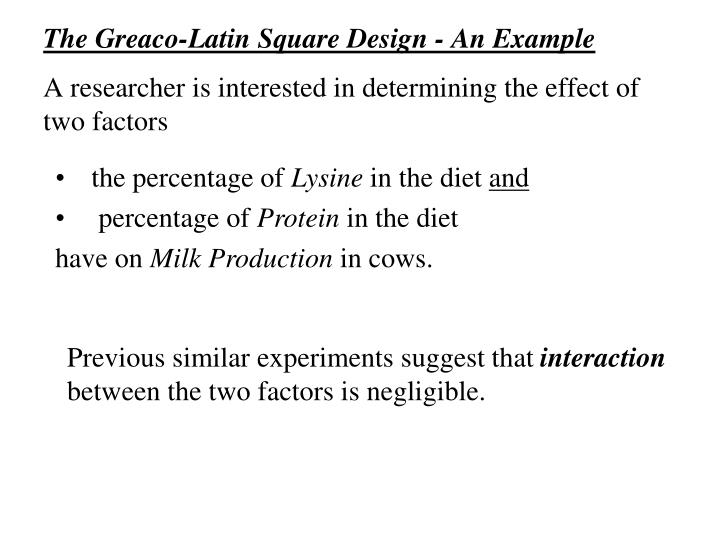
Task: Click the phrase 'two factors' below researcher line
Action: click(106, 122)
